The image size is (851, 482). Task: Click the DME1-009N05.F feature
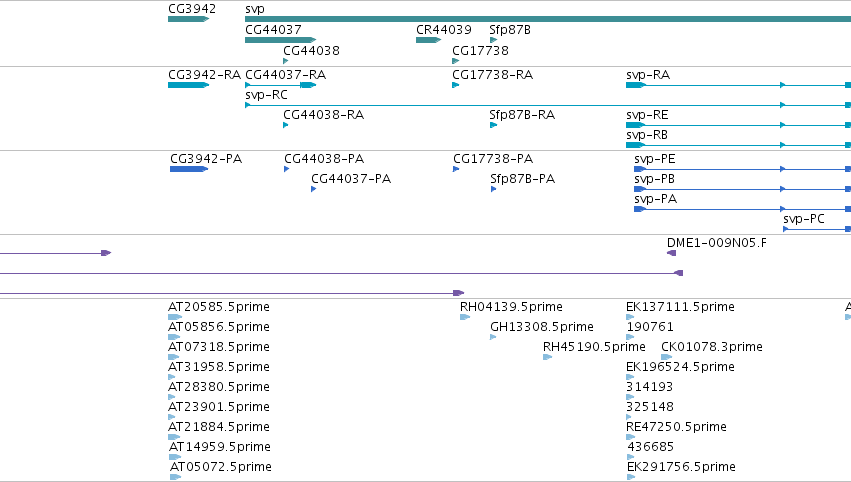pyautogui.click(x=672, y=253)
